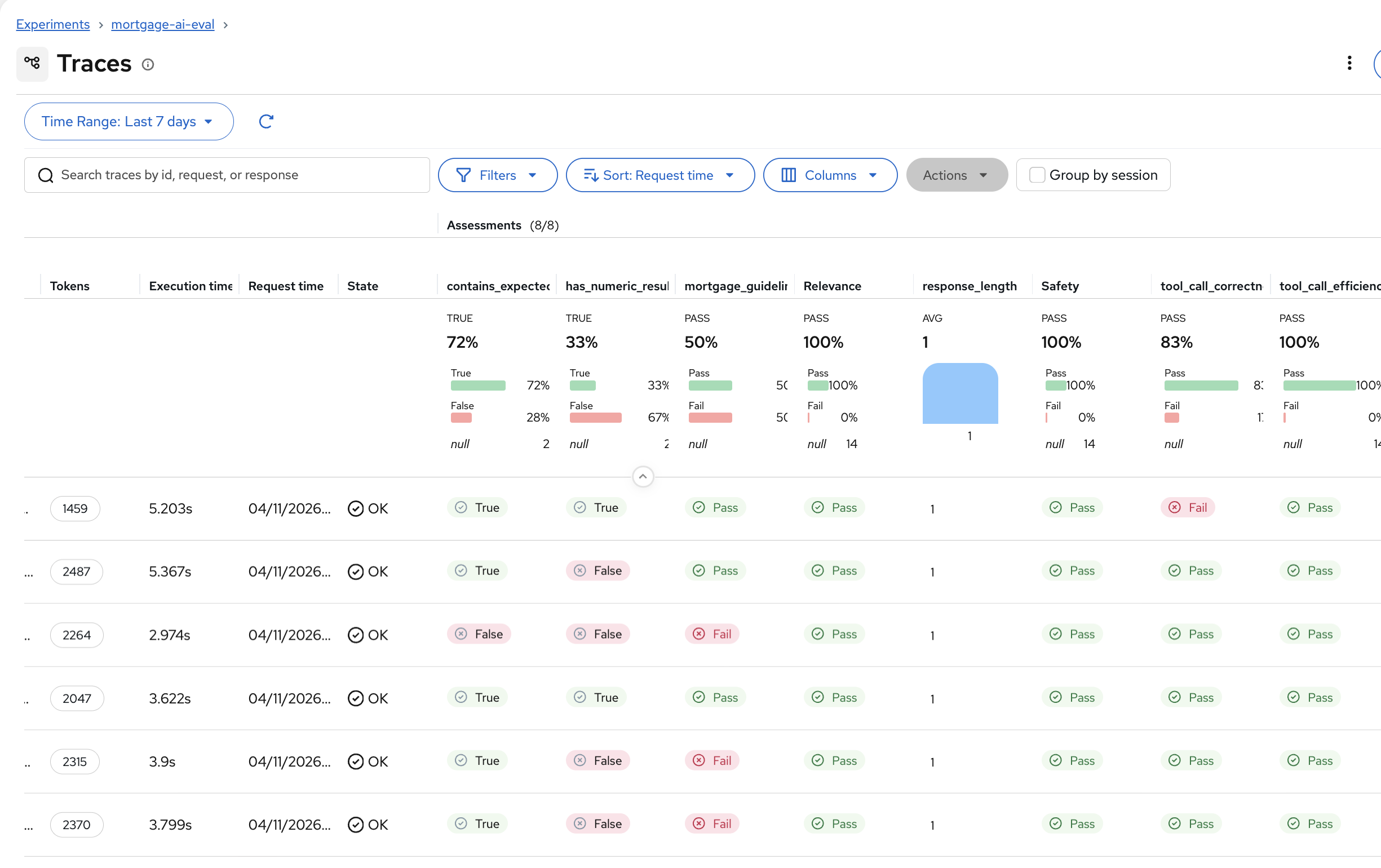
Task: Click the blue response_length histogram bar
Action: click(x=960, y=394)
